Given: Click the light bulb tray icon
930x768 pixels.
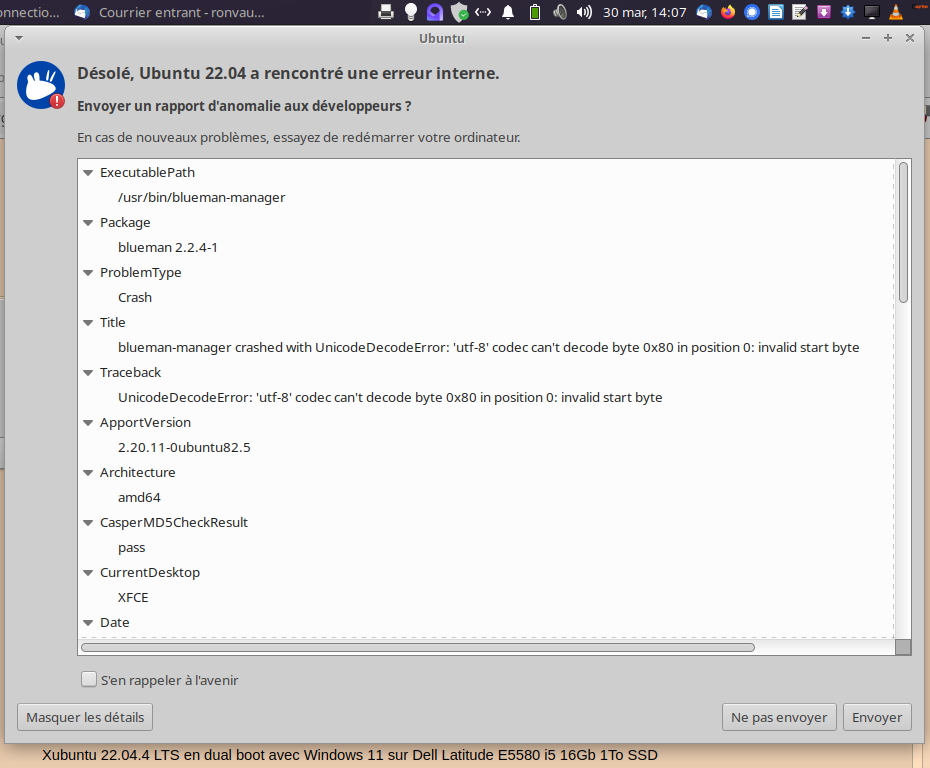Looking at the screenshot, I should (410, 12).
